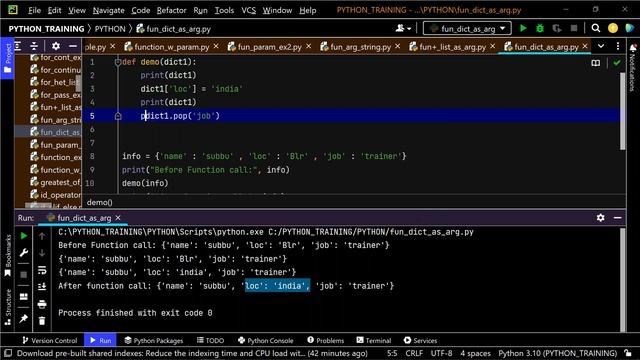Go up the stack trace arrow
The image size is (640, 360).
[x=42, y=236]
